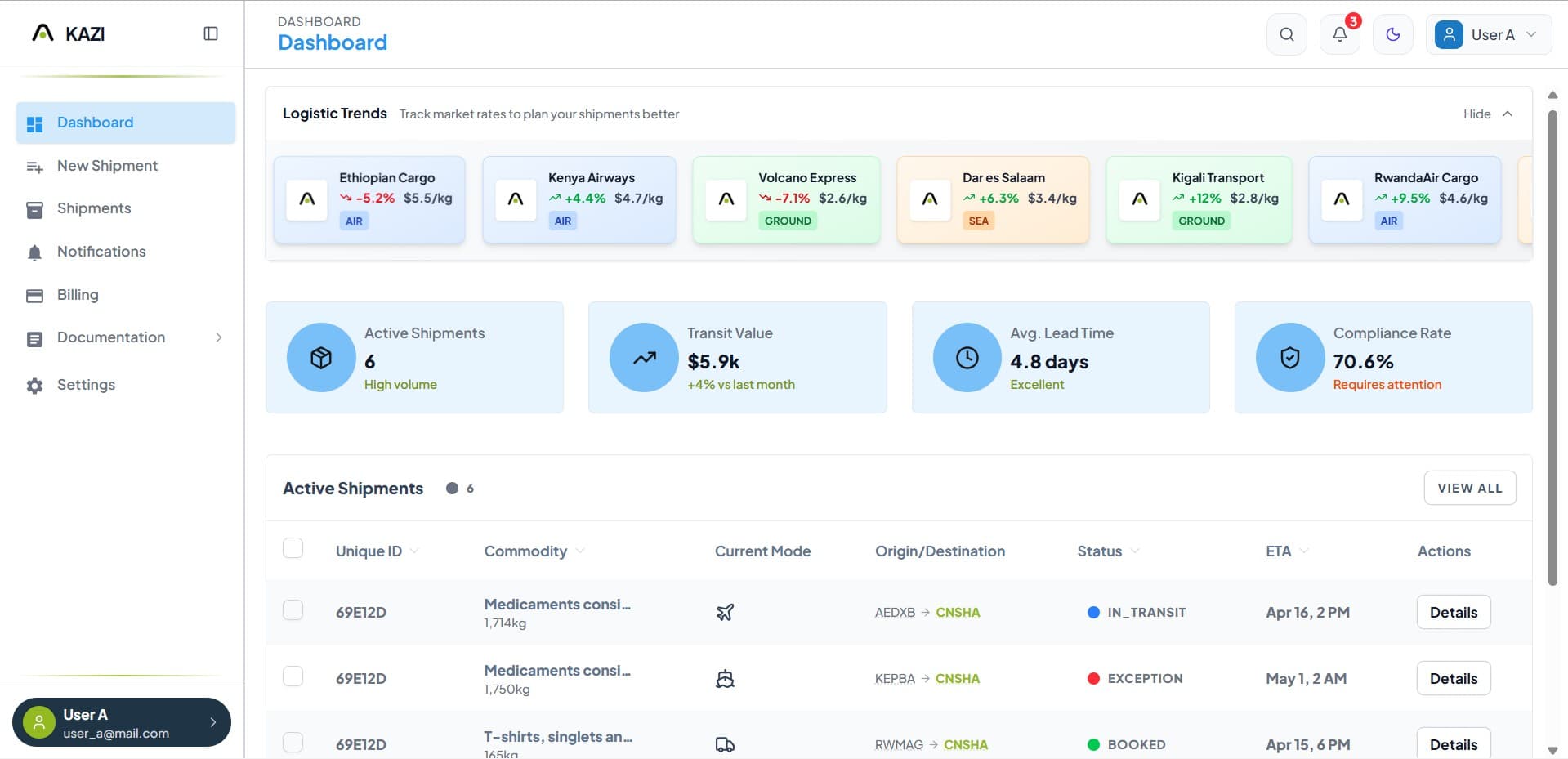1568x759 pixels.
Task: Open the Status column sort dropdown
Action: (x=1136, y=551)
